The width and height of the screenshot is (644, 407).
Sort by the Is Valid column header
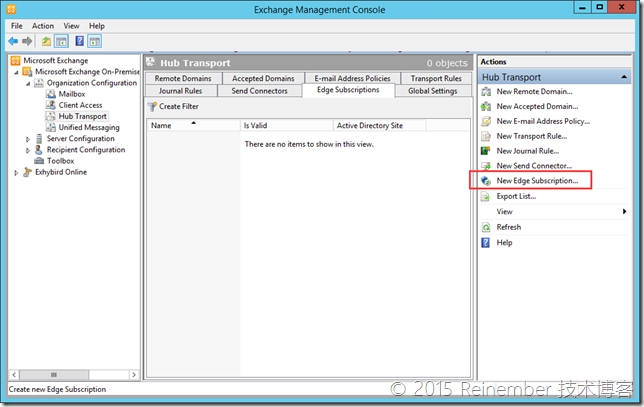point(286,125)
